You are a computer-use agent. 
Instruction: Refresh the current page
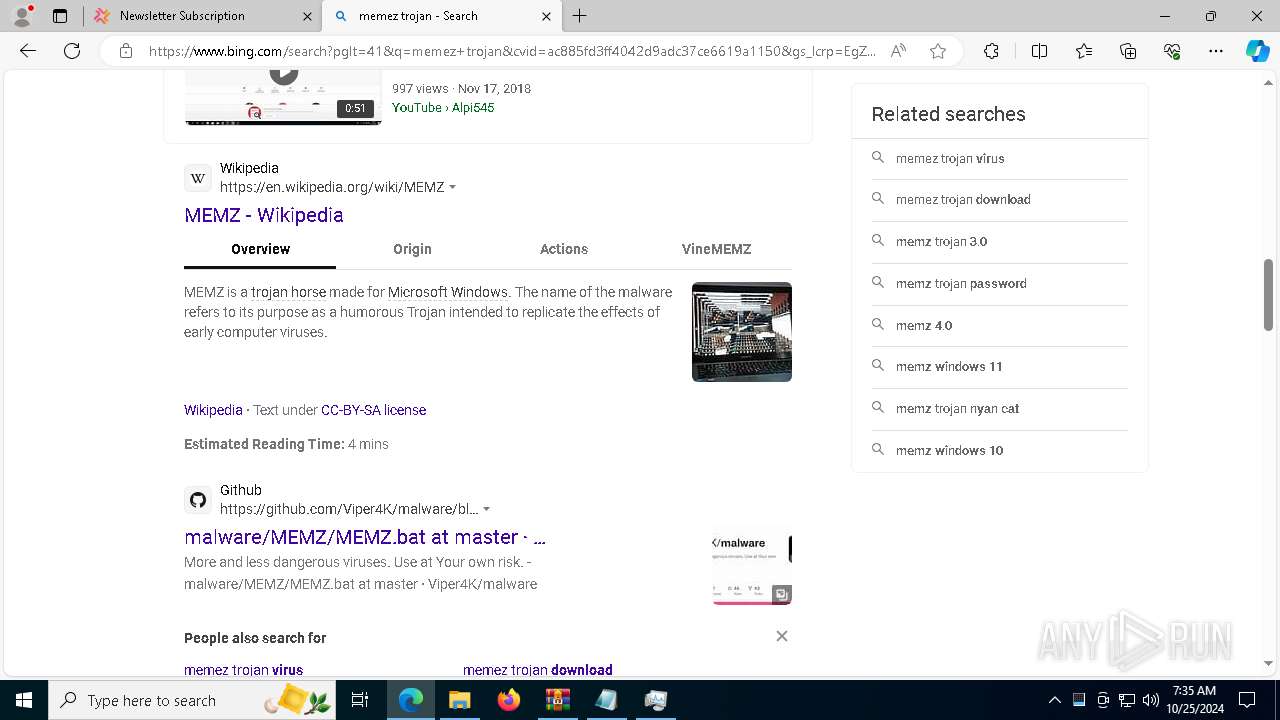click(72, 51)
